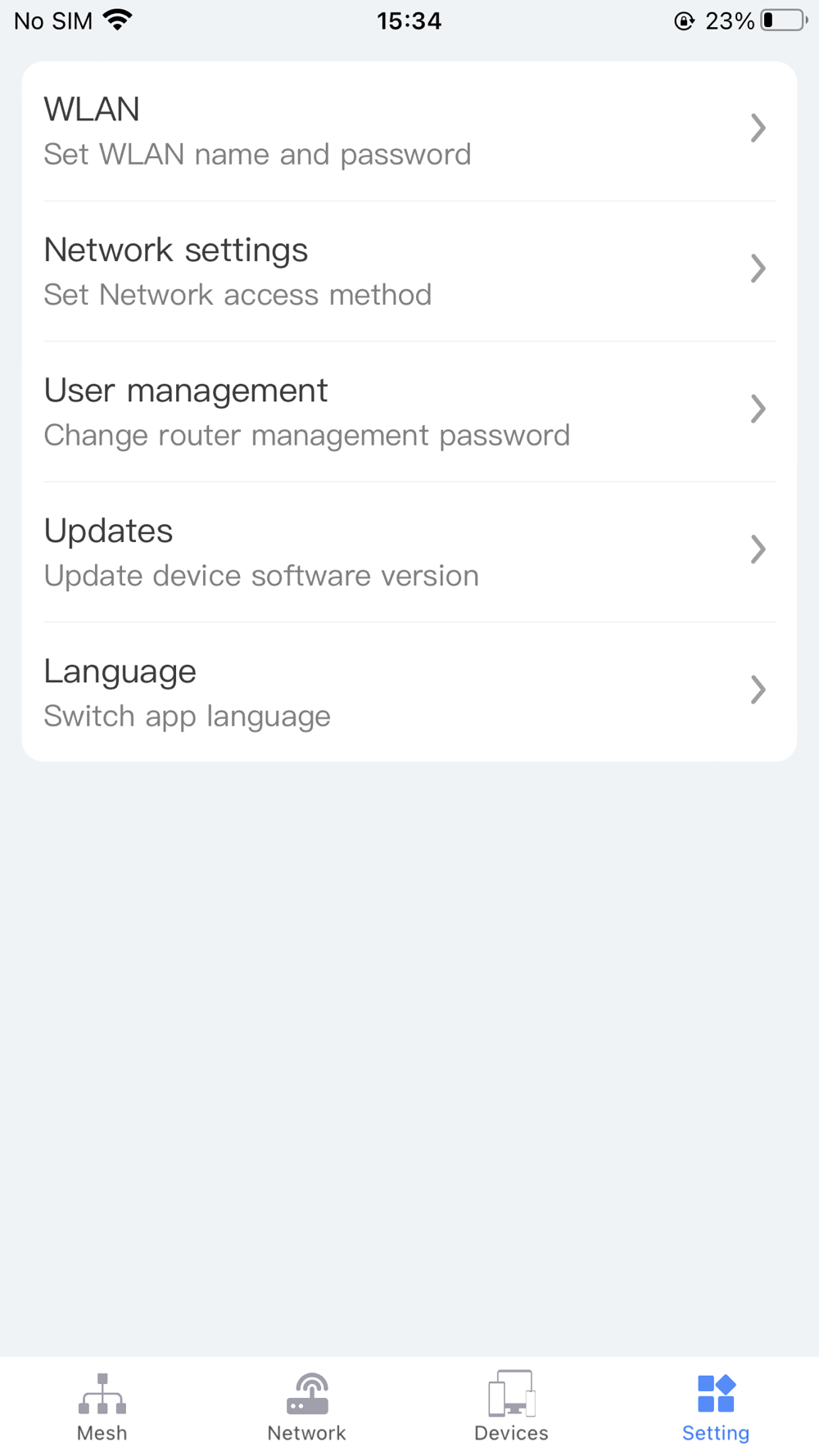The image size is (819, 1456).
Task: Tap the blue Setting grid icon
Action: click(x=717, y=1394)
